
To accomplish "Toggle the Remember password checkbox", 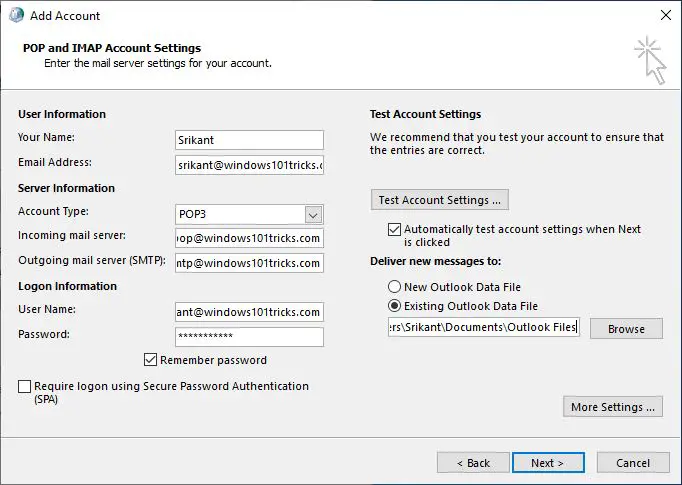I will tap(151, 360).
